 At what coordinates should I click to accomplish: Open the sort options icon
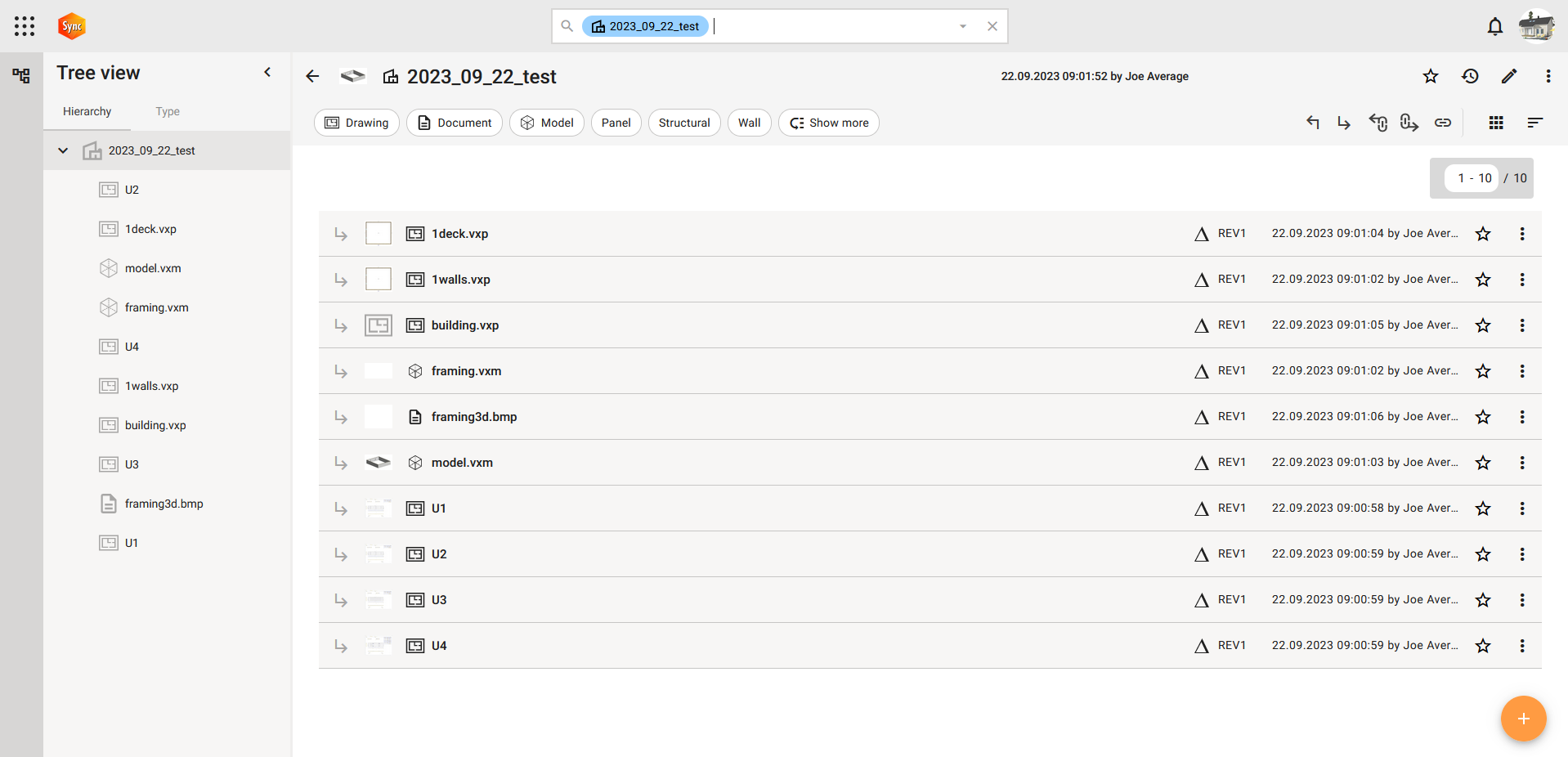(1534, 123)
